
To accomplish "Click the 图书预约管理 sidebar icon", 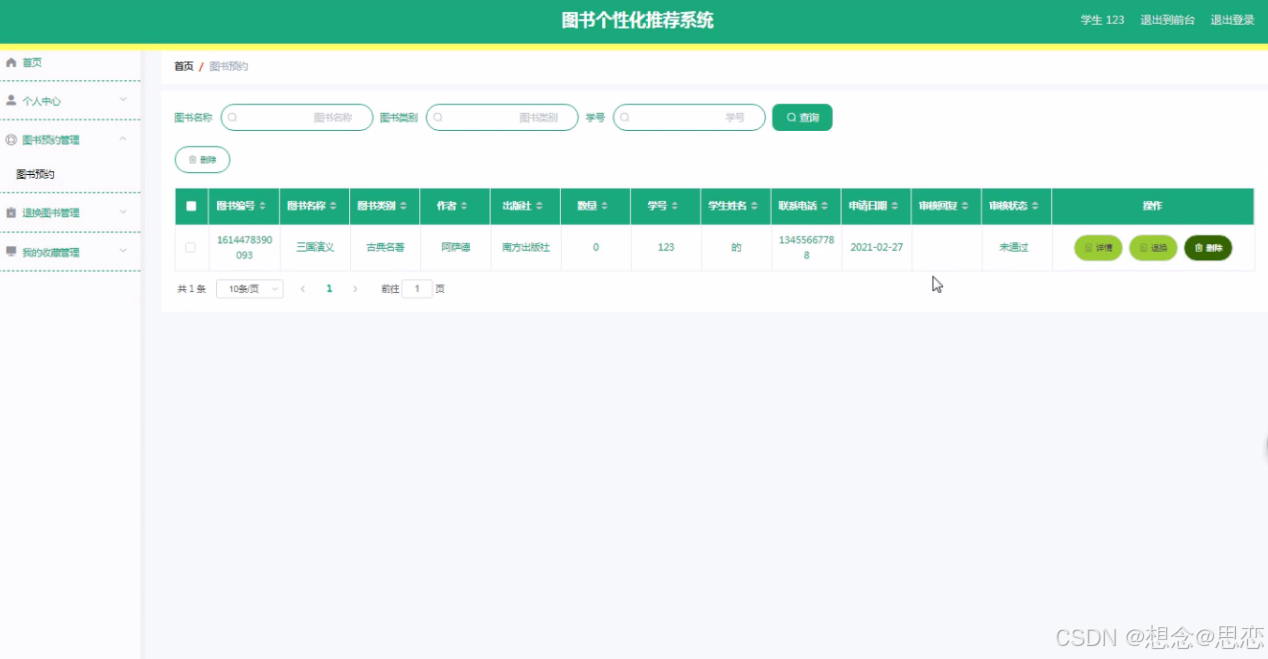I will coord(11,140).
